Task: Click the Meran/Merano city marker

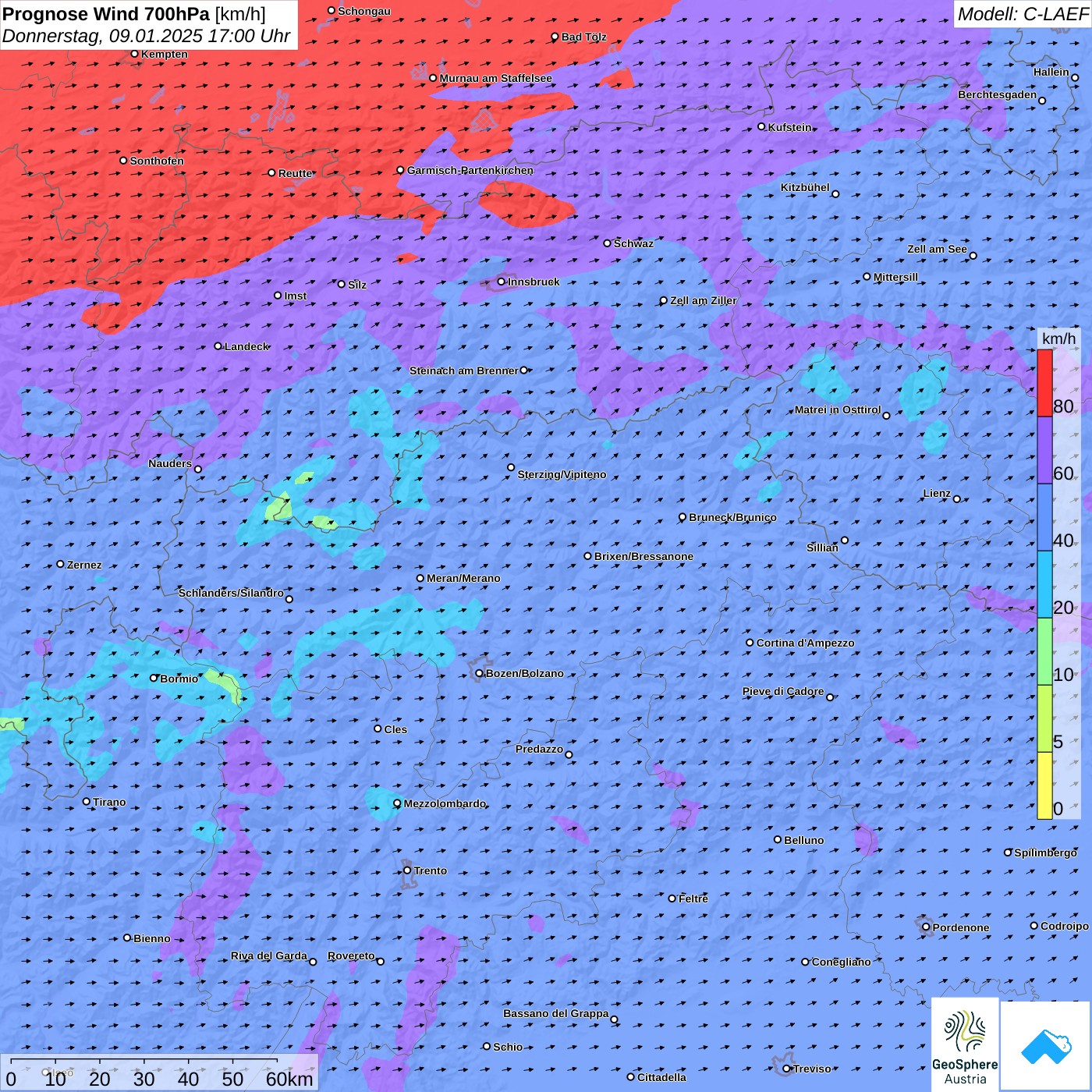Action: click(420, 578)
